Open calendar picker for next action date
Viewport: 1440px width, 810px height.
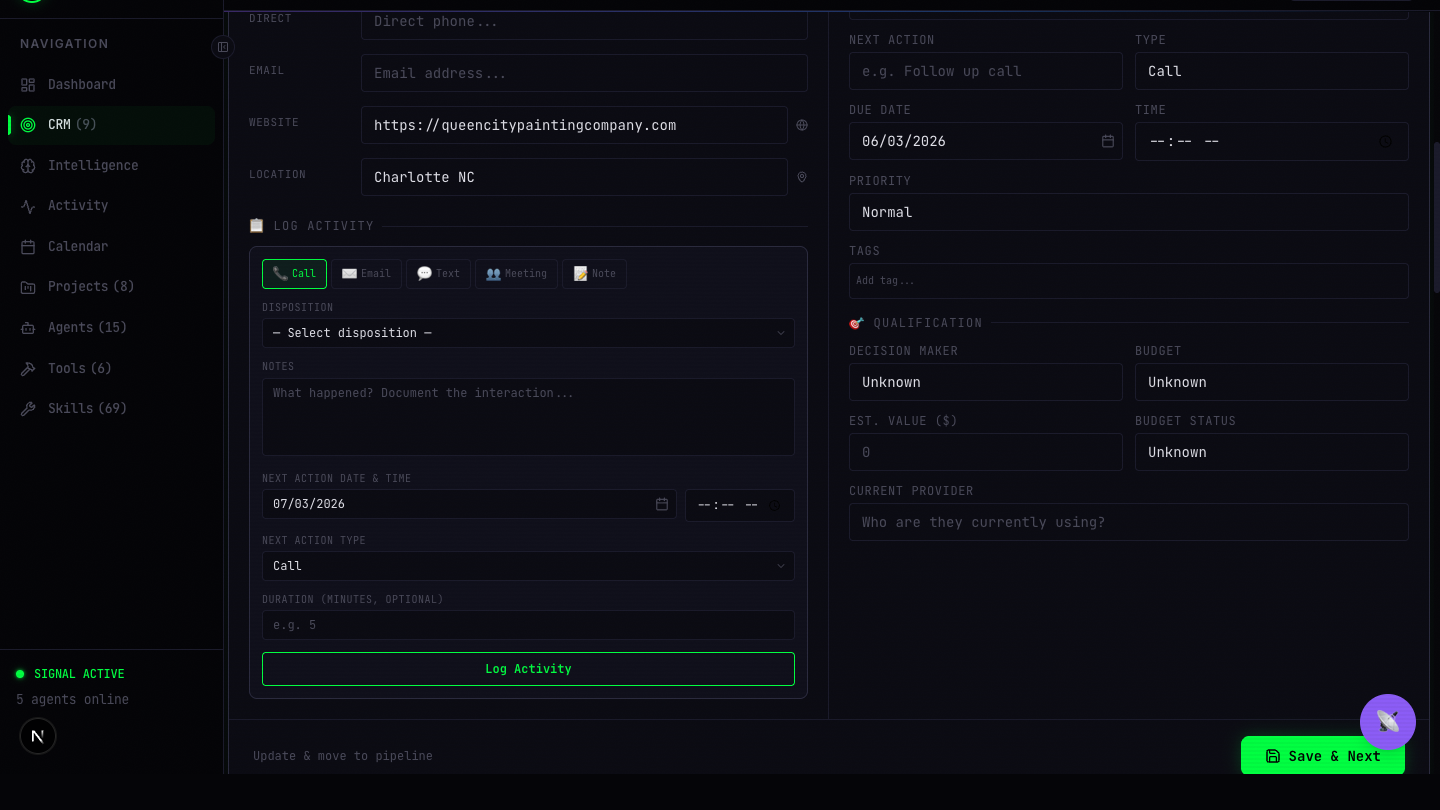662,505
